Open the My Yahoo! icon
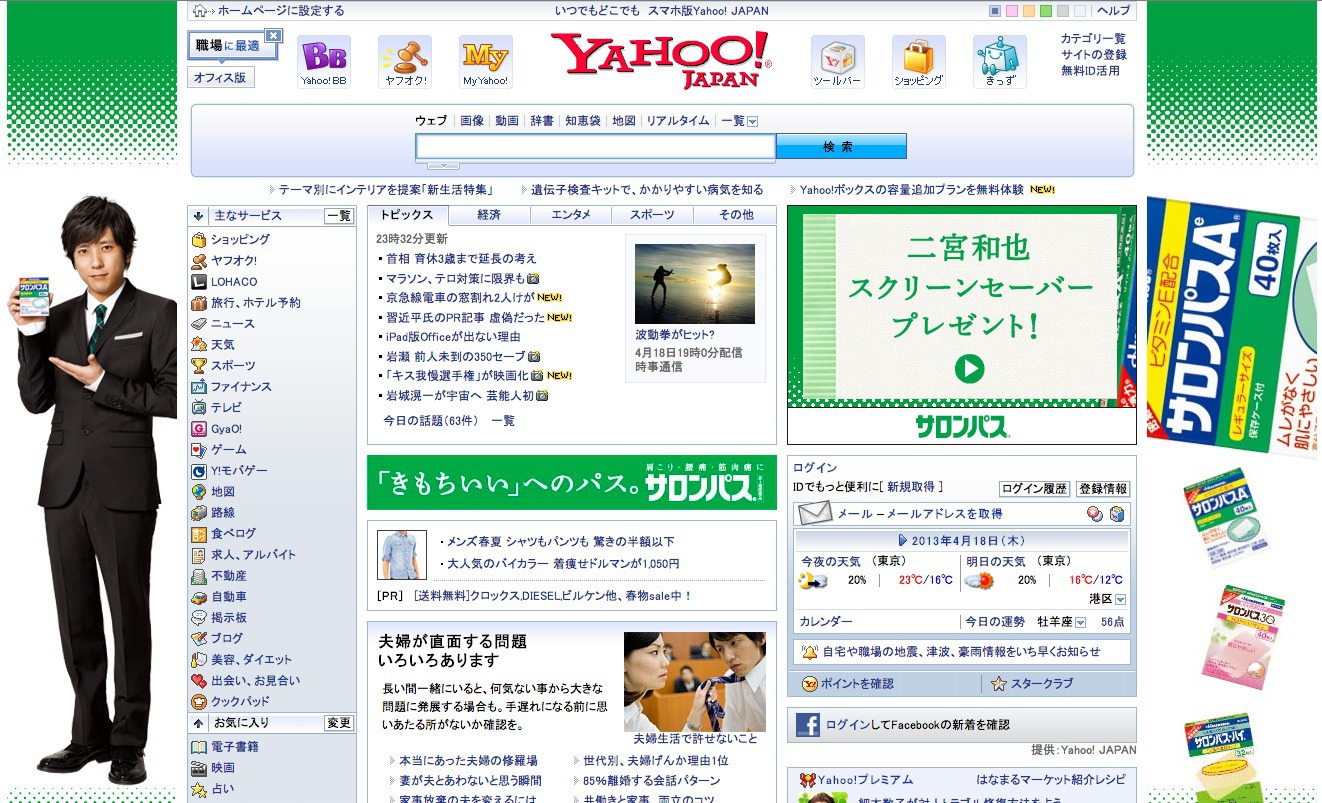The image size is (1322, 803). (x=486, y=62)
